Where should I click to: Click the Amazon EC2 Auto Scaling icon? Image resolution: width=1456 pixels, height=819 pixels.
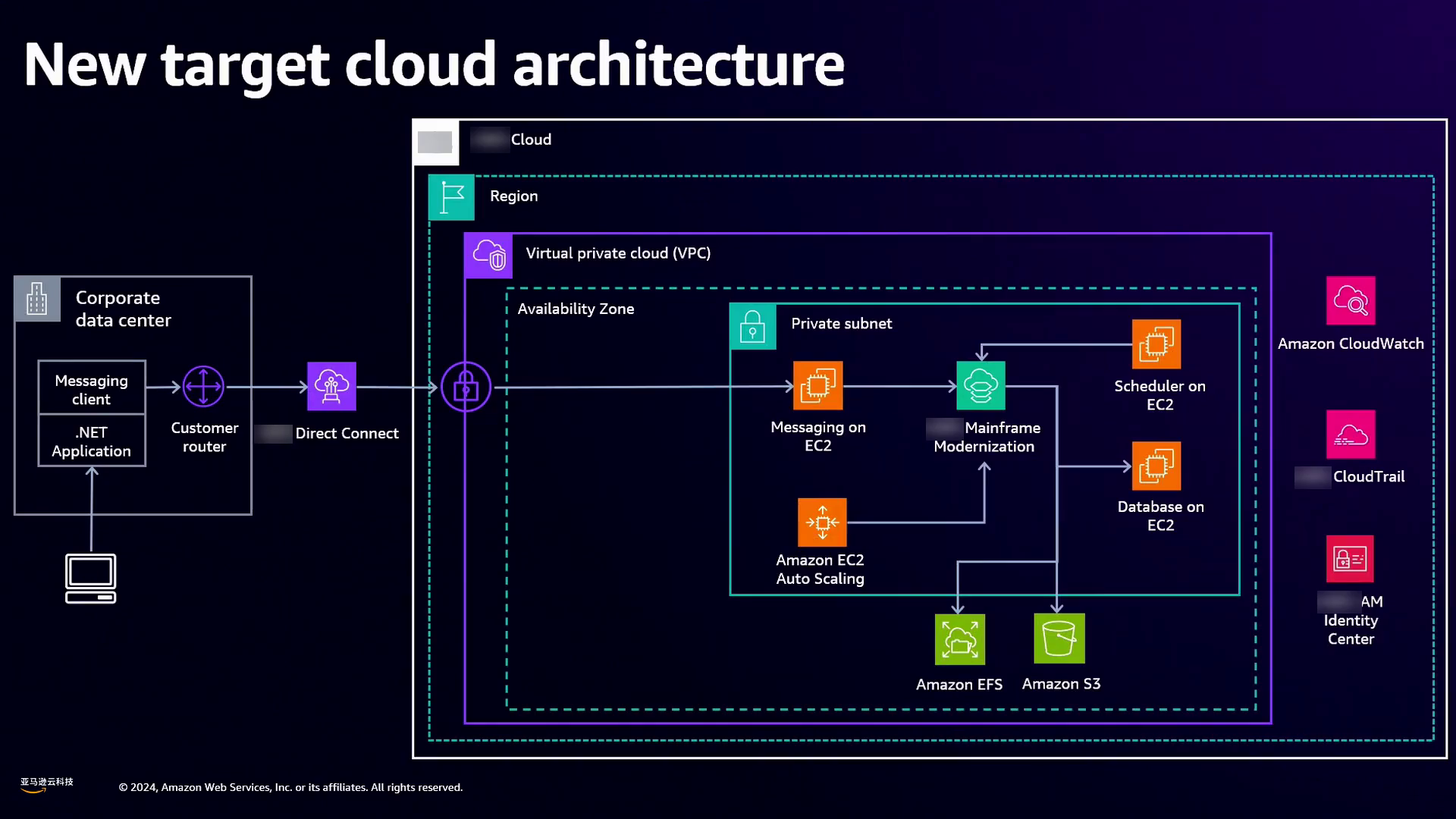click(822, 522)
